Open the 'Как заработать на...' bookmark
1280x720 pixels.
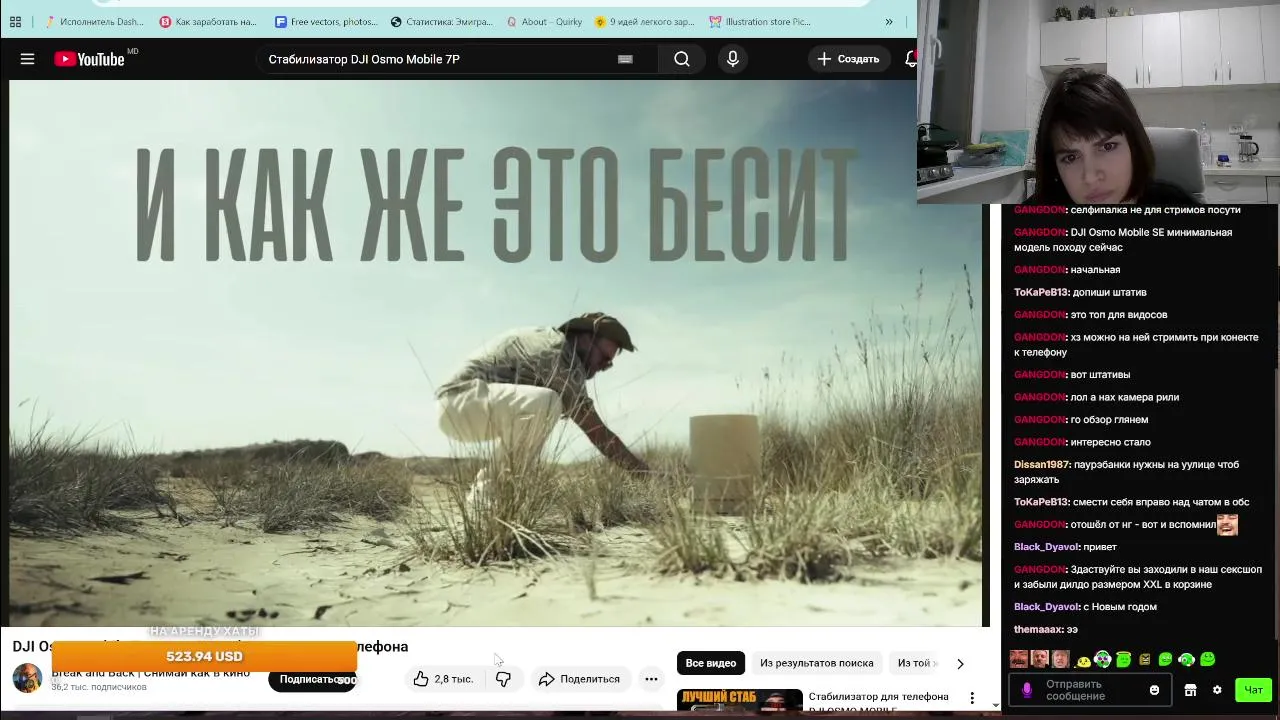click(208, 21)
